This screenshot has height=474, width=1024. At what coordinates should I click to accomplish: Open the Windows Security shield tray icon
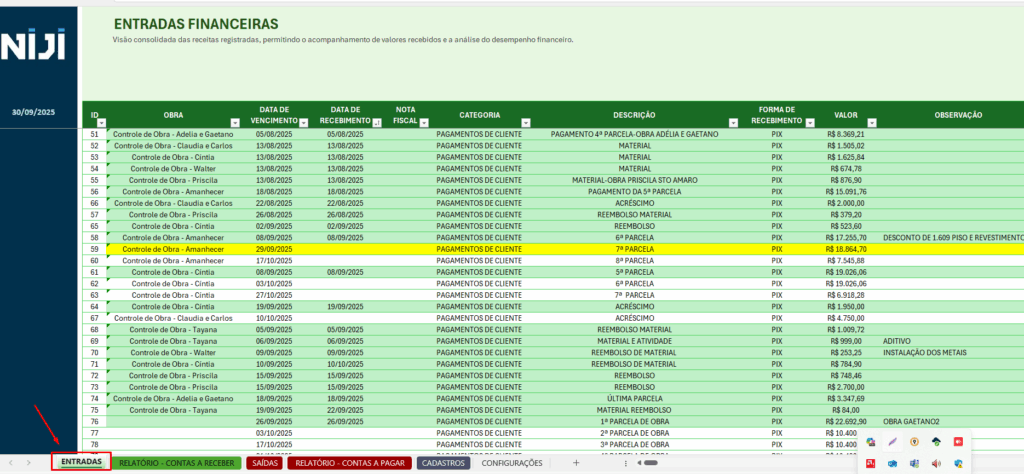[x=959, y=463]
